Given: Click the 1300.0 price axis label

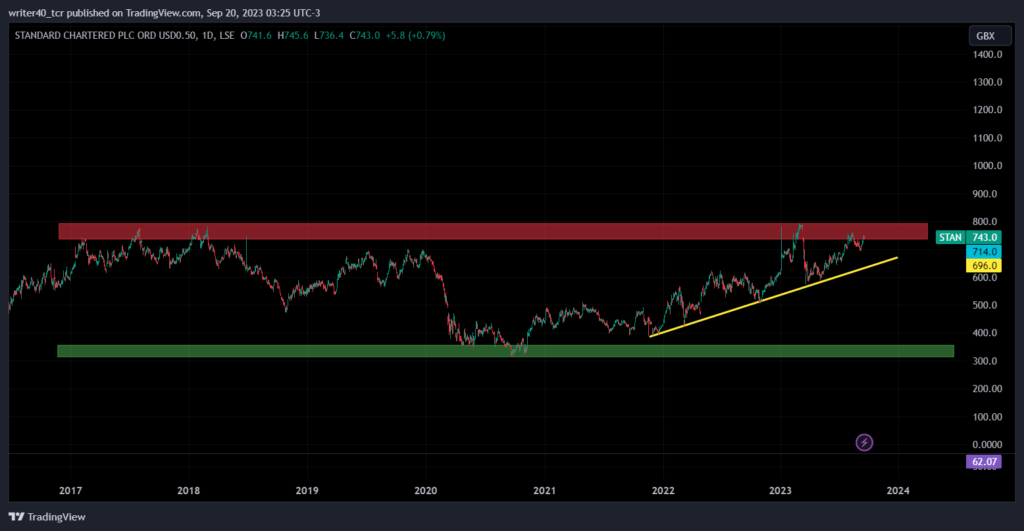Looking at the screenshot, I should coord(987,82).
